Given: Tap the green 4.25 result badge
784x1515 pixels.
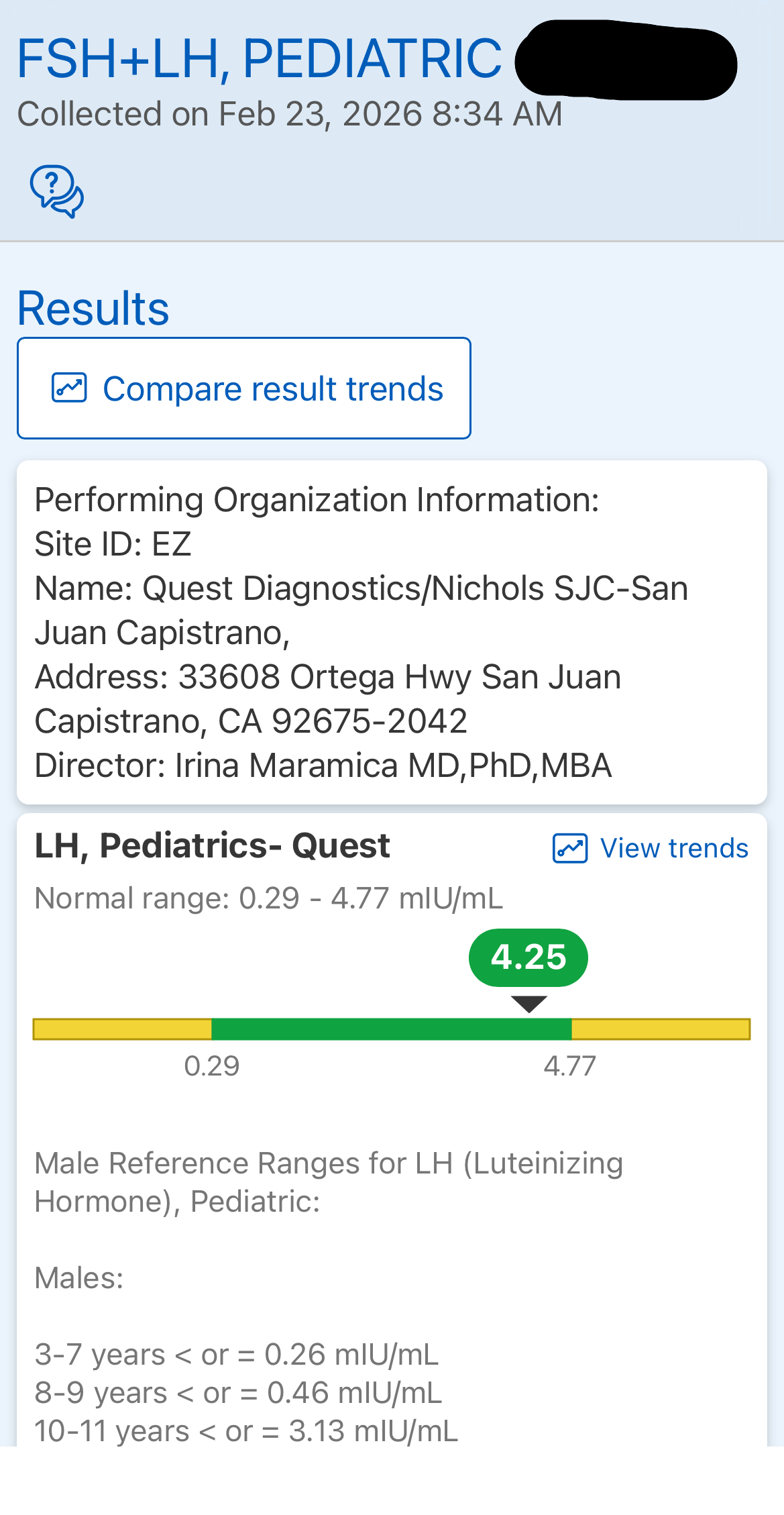Looking at the screenshot, I should [x=528, y=957].
